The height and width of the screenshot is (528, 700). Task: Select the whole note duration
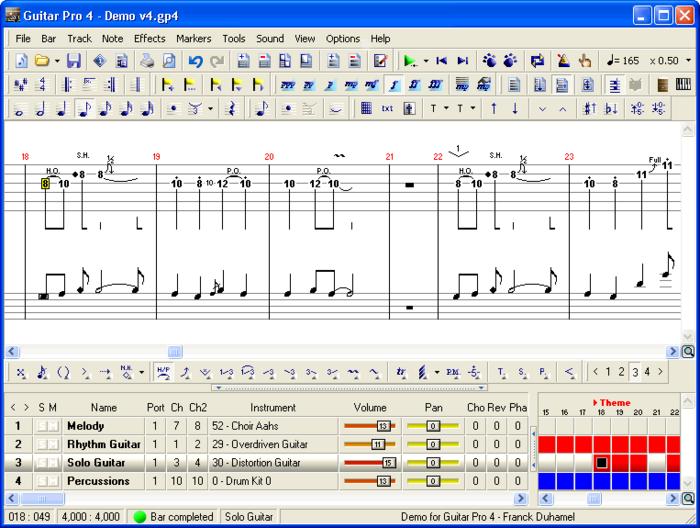click(x=19, y=108)
